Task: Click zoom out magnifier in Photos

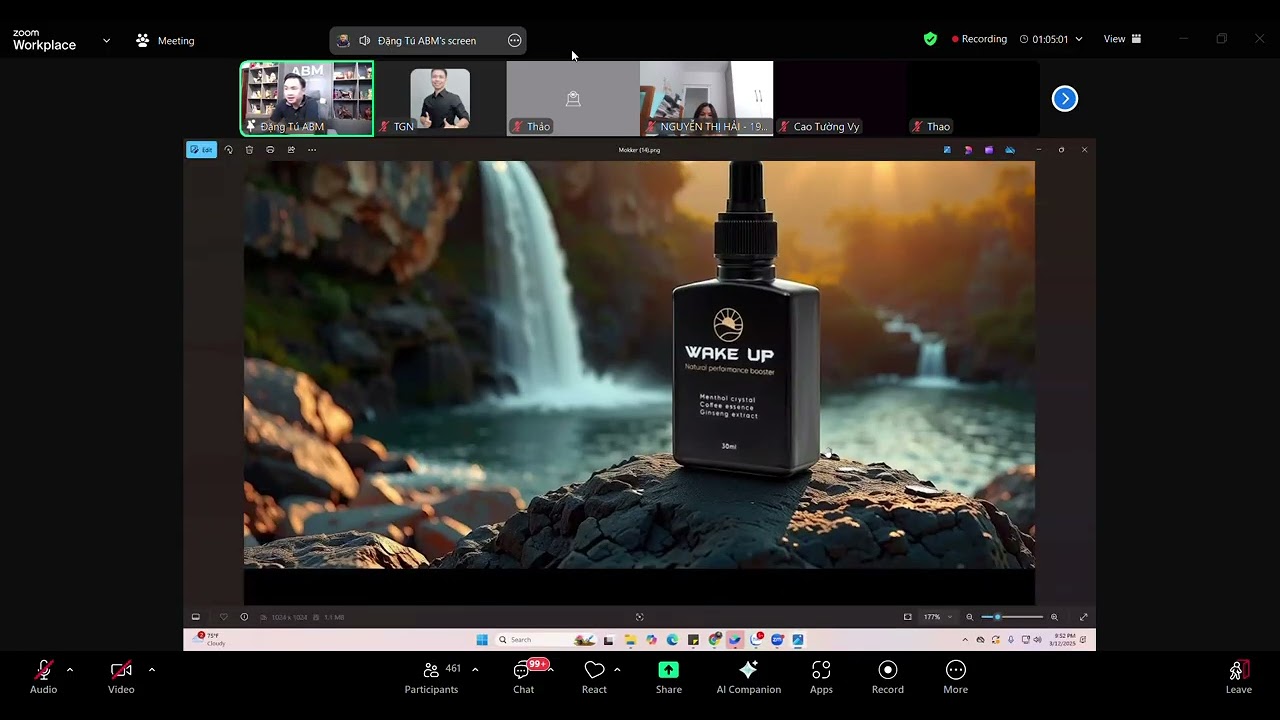Action: (x=969, y=617)
